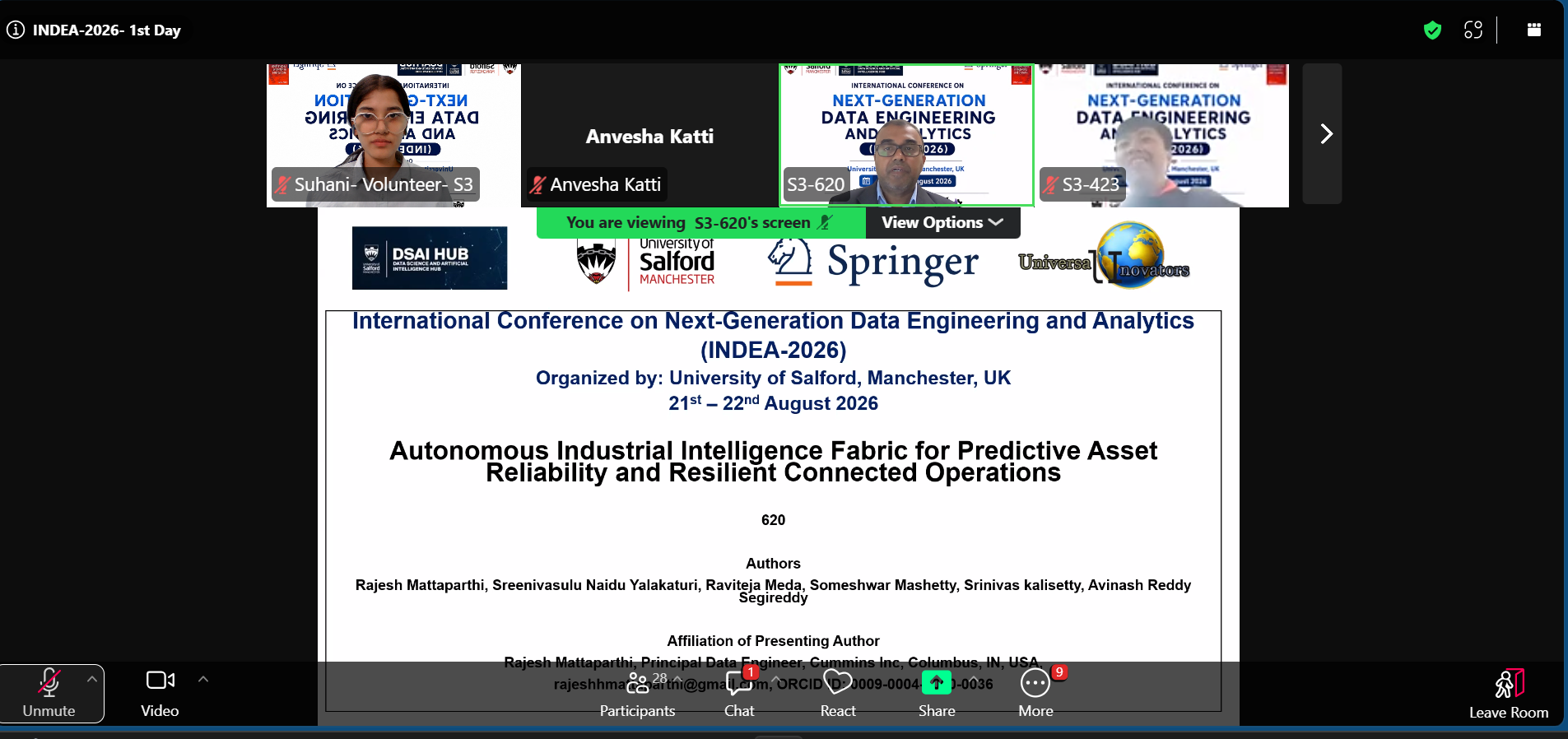Click the paper number "620" on the slide
The height and width of the screenshot is (739, 1568).
(773, 520)
